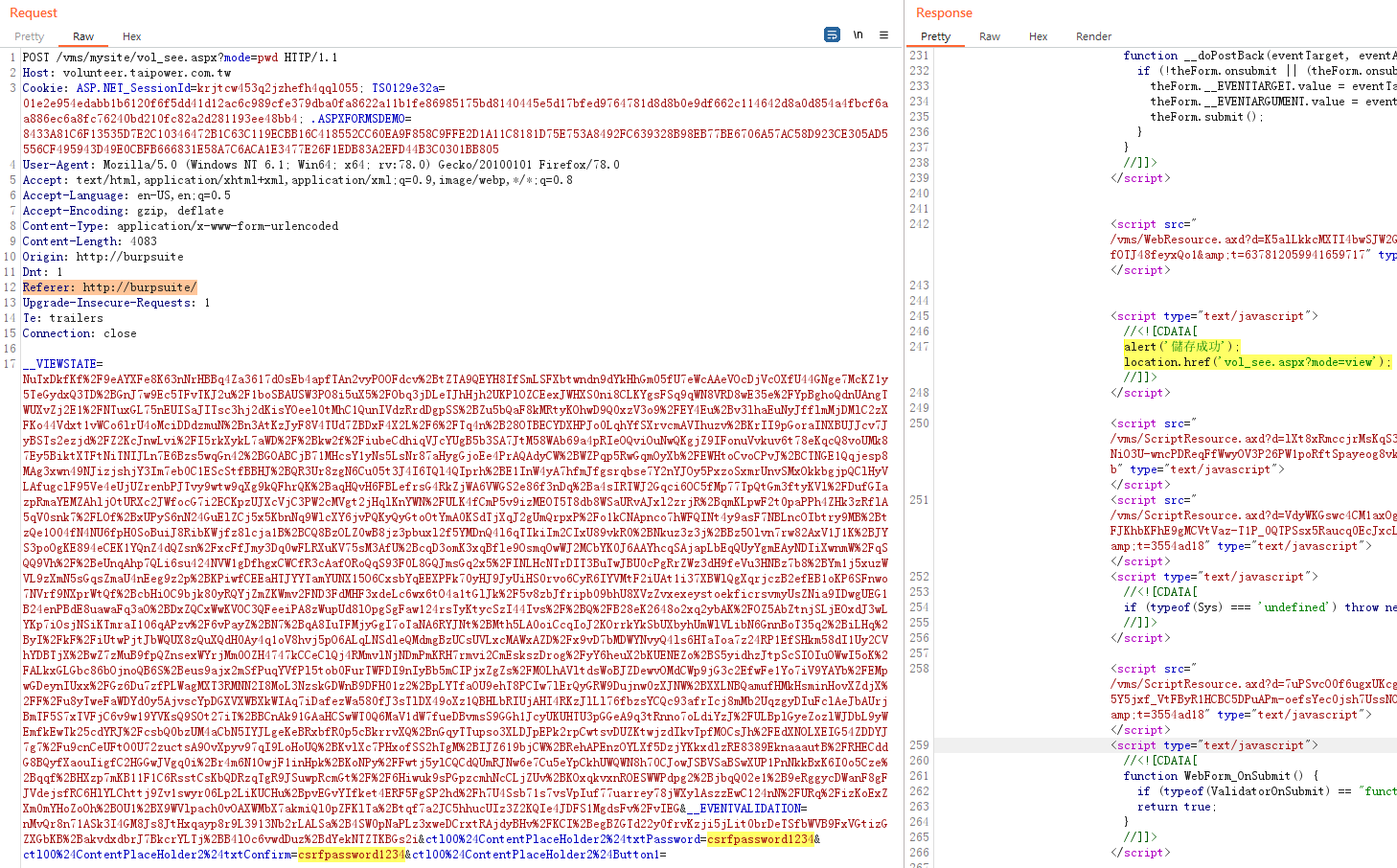The width and height of the screenshot is (1397, 868).
Task: Click the __doPostBack function declaration in Response
Action: [x=1260, y=56]
